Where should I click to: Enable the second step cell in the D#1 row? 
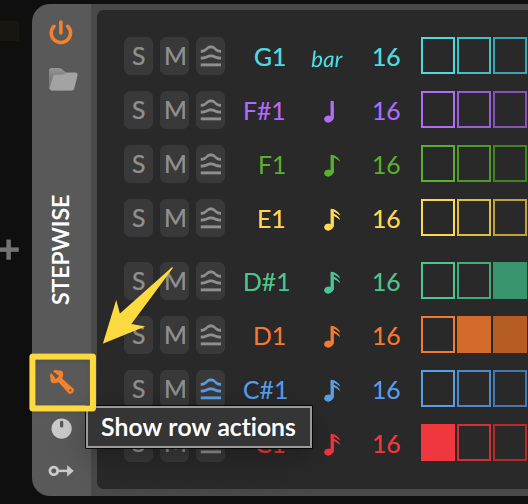(474, 280)
